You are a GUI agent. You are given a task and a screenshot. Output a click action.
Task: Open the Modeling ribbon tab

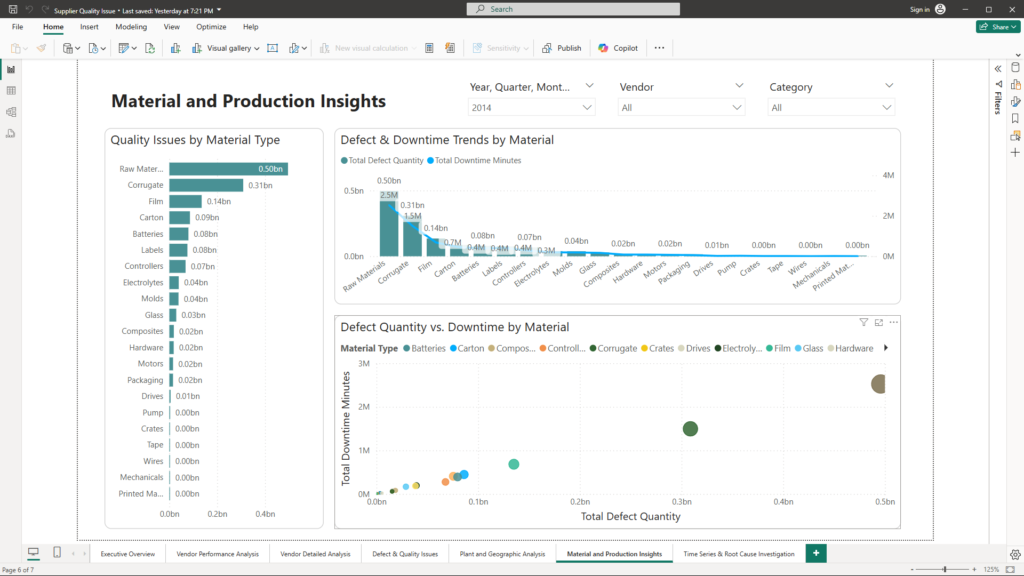coord(131,27)
